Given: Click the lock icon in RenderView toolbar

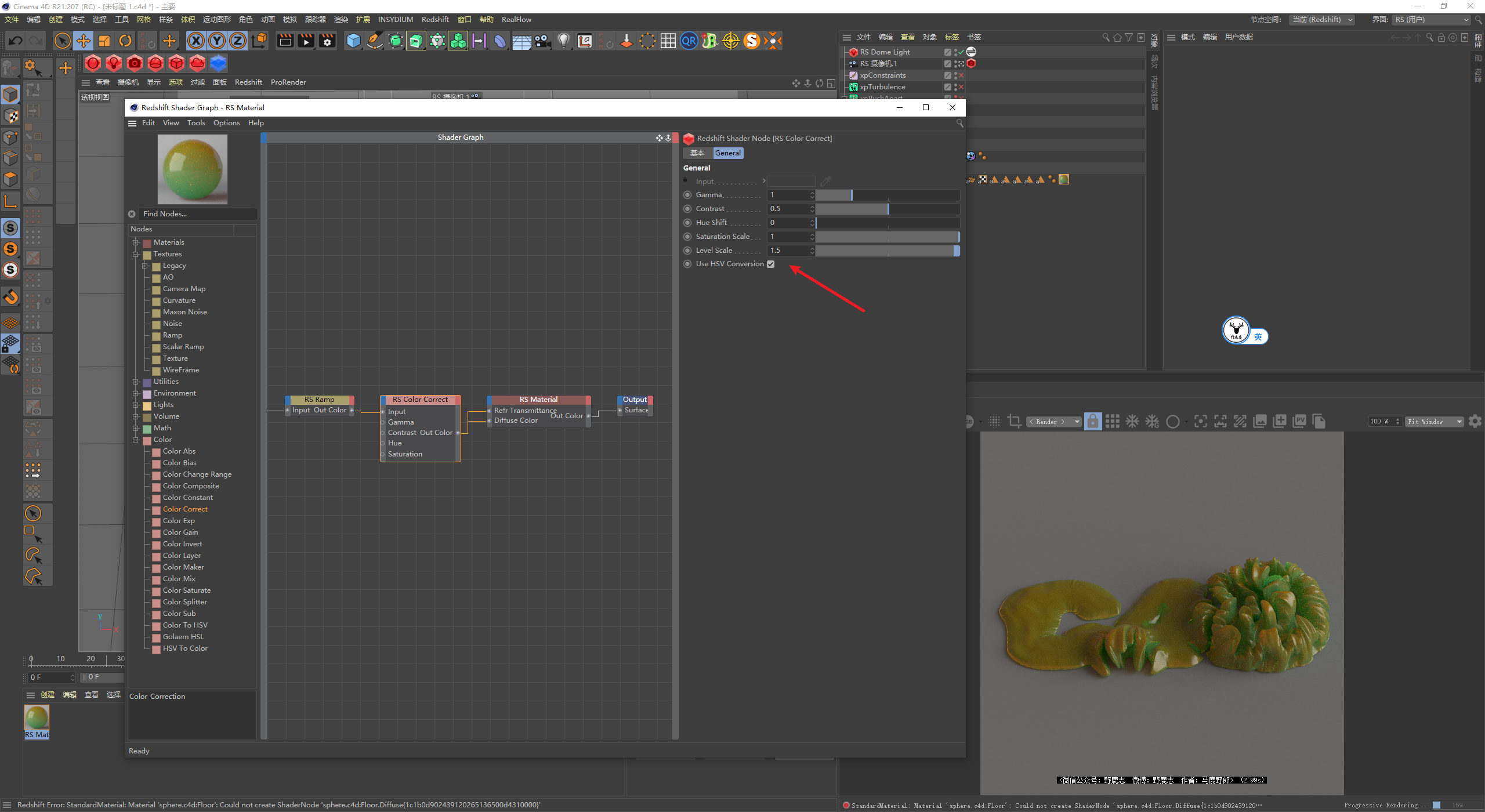Looking at the screenshot, I should point(1092,422).
